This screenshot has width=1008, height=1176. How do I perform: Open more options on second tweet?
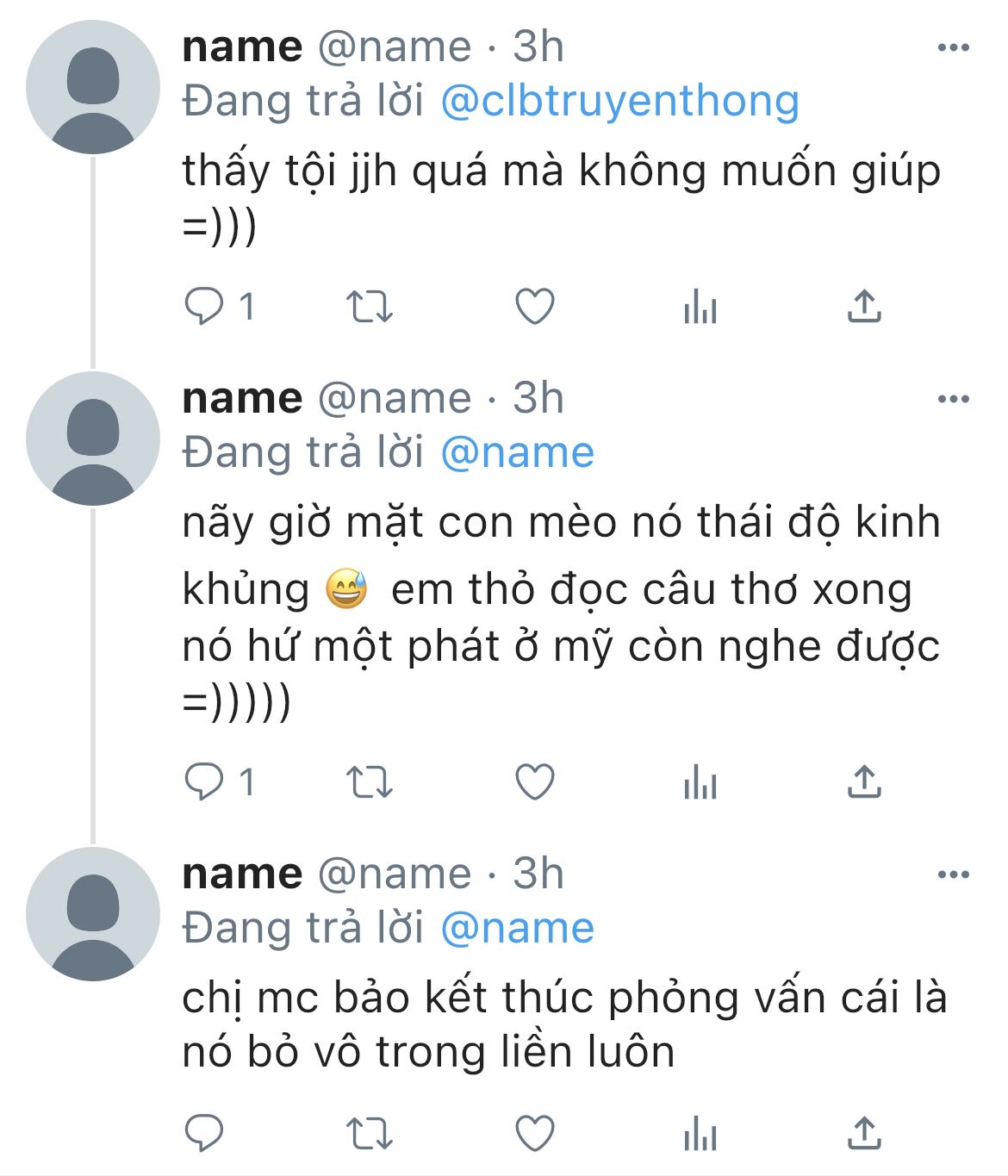(x=953, y=399)
